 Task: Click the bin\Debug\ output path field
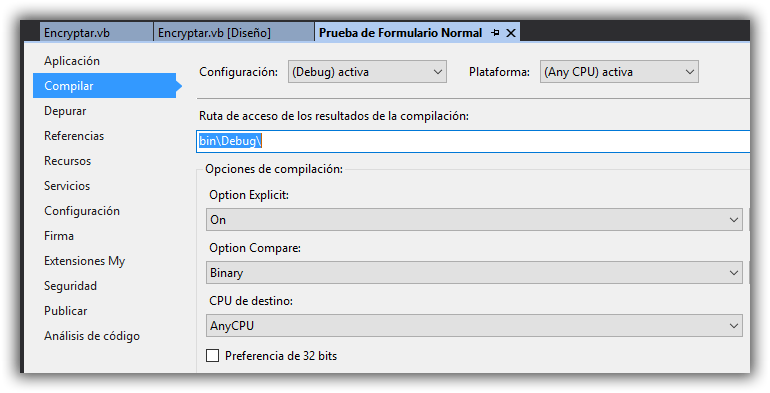click(x=473, y=141)
